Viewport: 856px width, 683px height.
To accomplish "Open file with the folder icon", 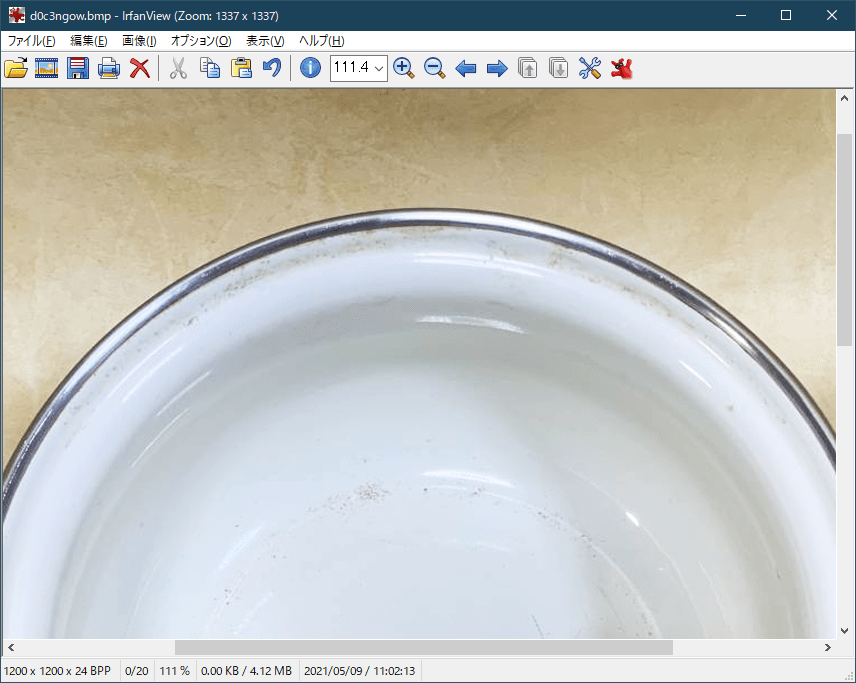I will [x=16, y=68].
